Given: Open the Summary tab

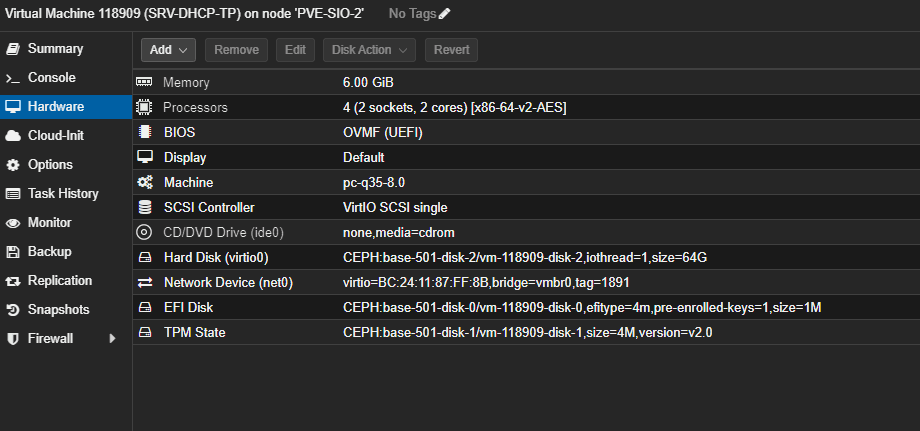Looking at the screenshot, I should (55, 49).
